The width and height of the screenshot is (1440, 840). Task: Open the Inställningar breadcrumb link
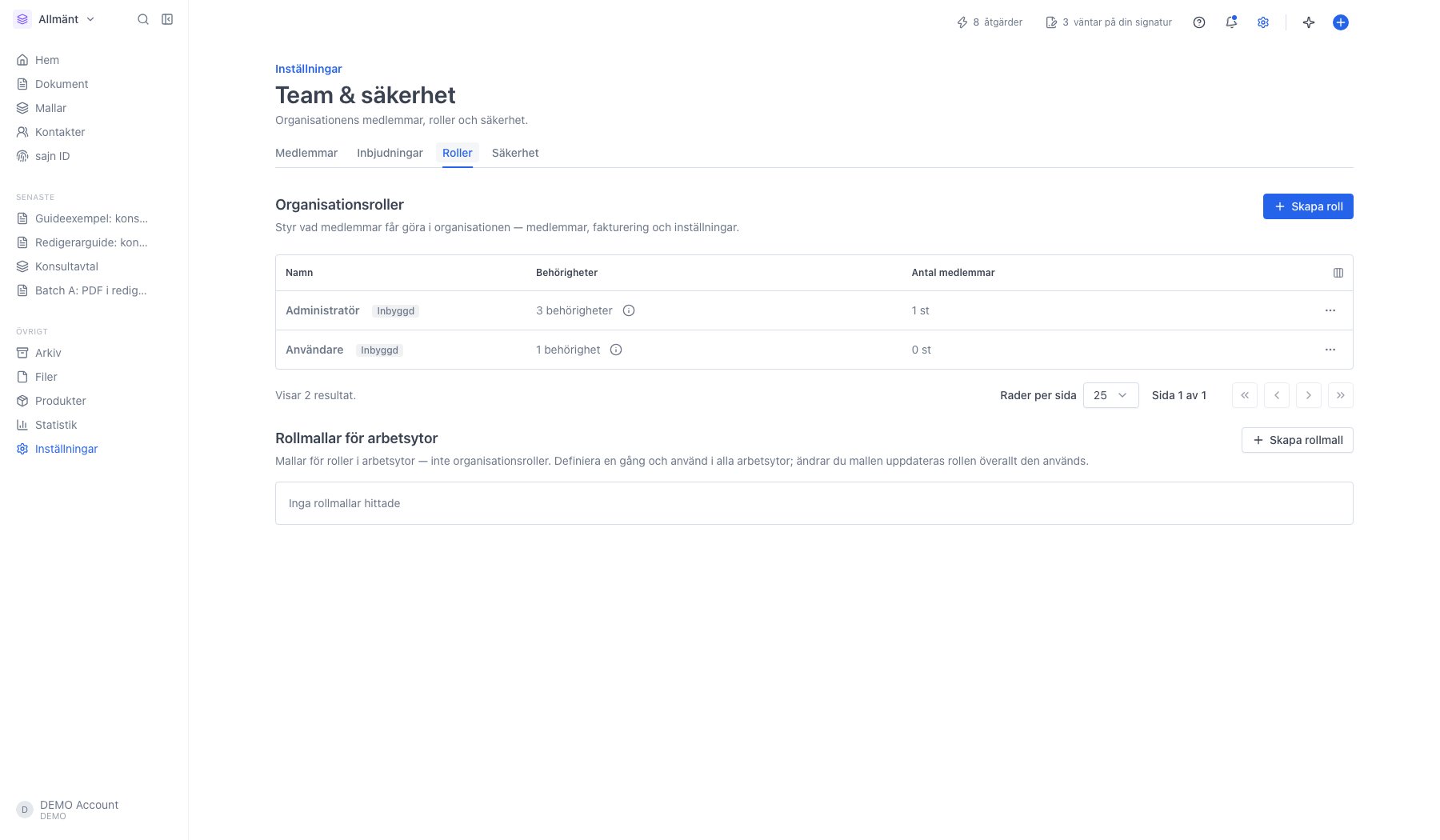click(x=309, y=69)
